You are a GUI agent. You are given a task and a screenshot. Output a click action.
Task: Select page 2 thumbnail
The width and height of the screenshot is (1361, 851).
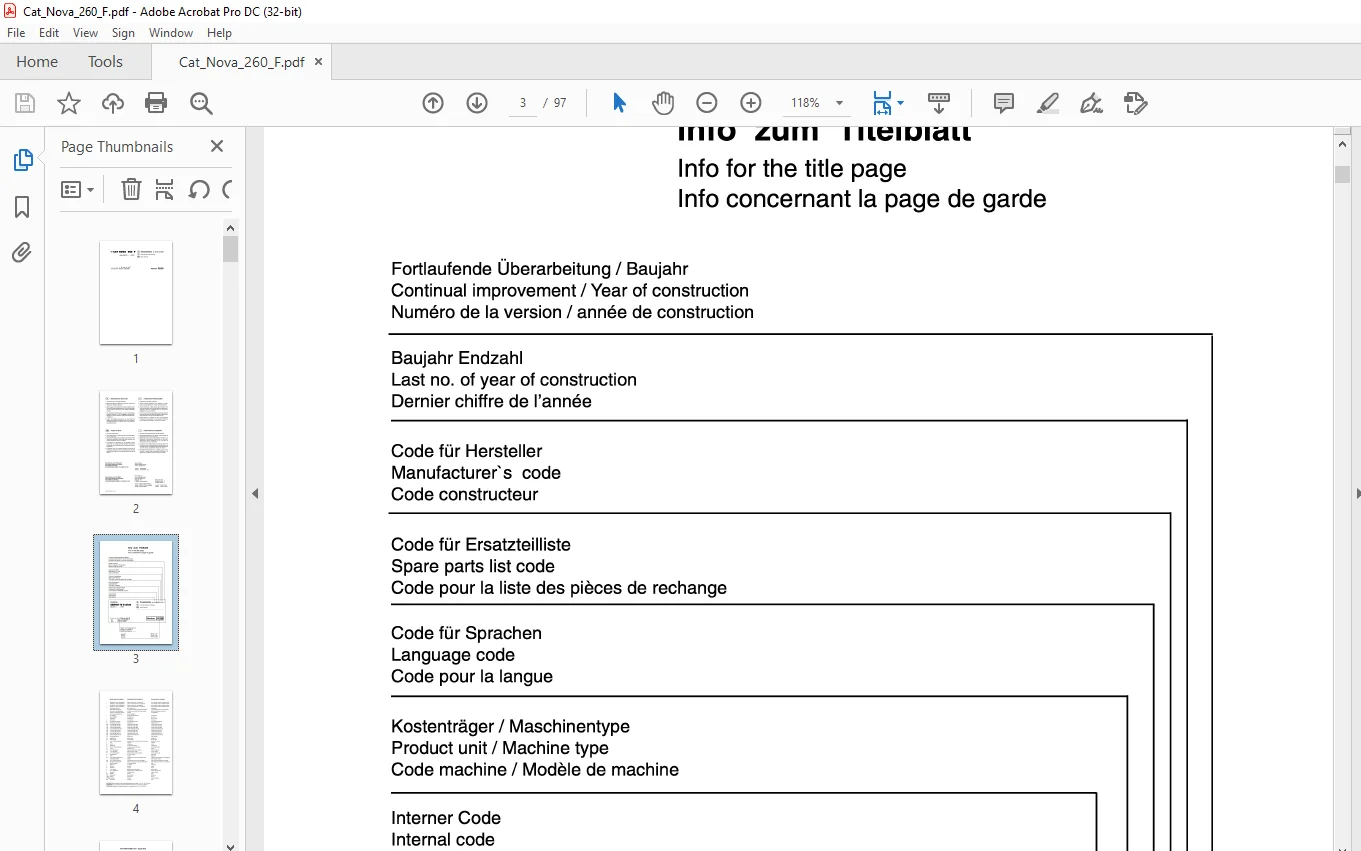(136, 443)
